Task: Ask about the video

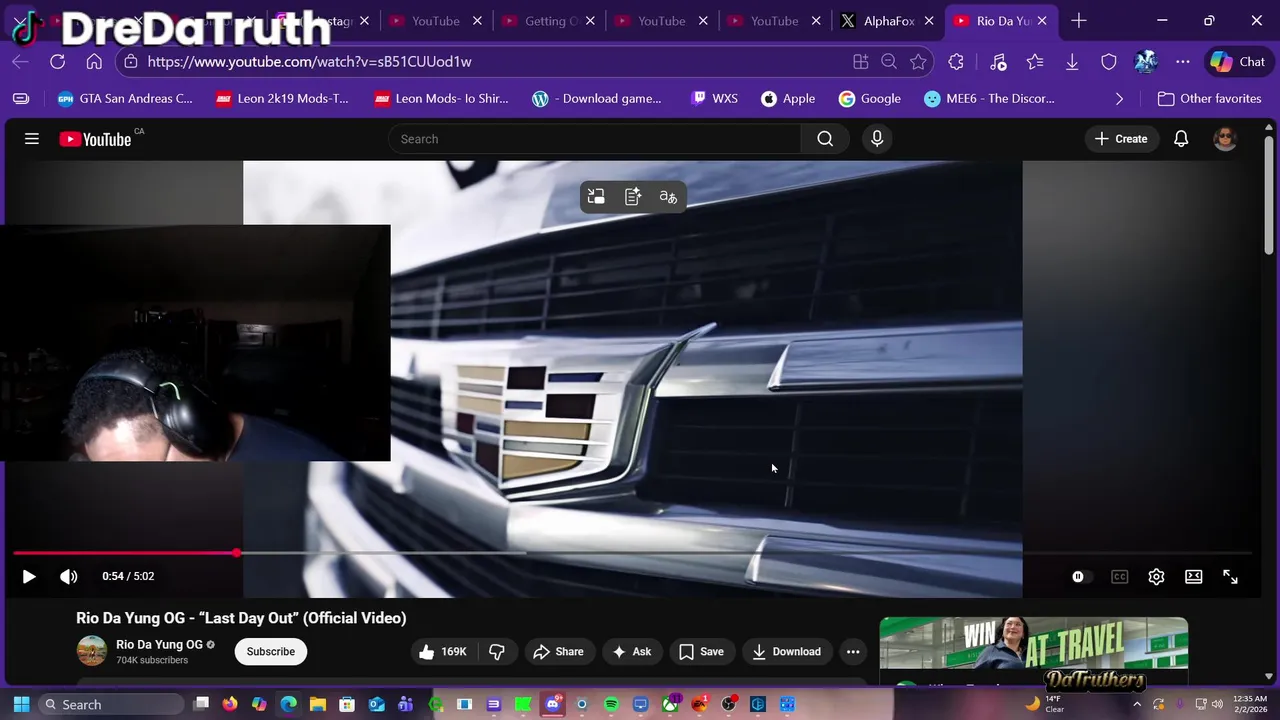Action: coord(631,652)
